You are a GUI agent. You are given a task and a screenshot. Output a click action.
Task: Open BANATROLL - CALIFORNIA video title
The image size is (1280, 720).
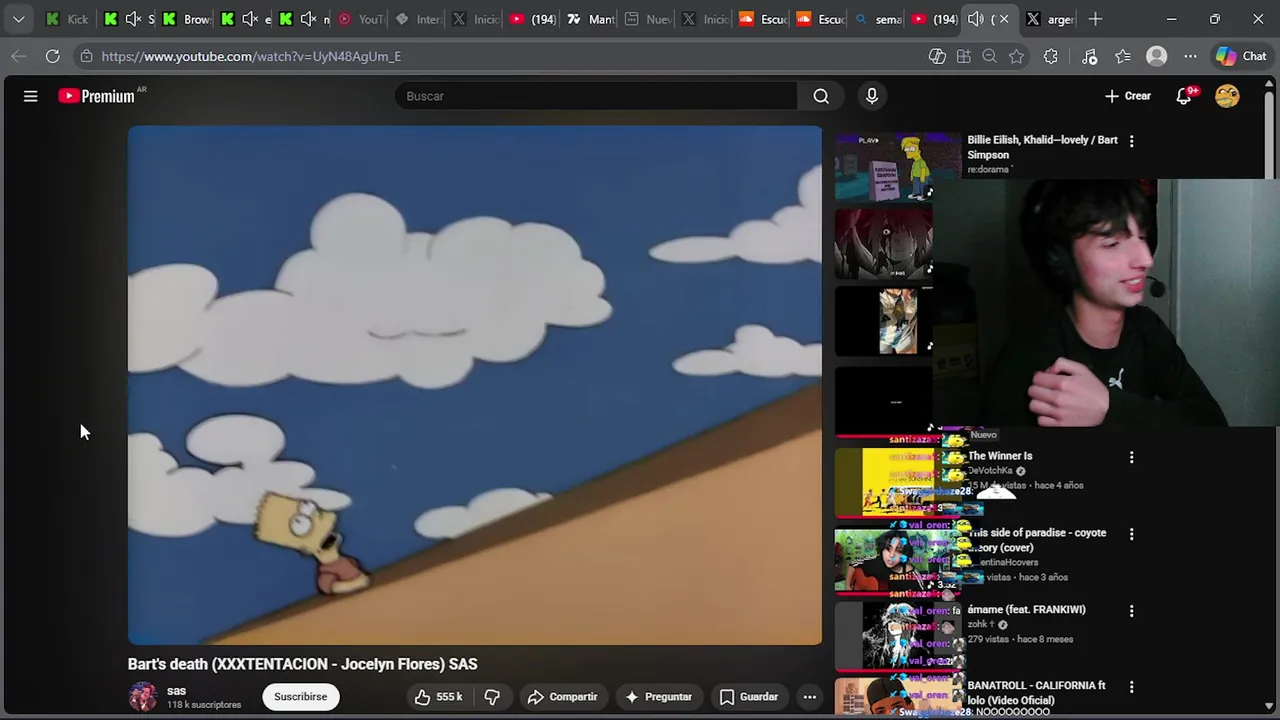[x=1036, y=693]
